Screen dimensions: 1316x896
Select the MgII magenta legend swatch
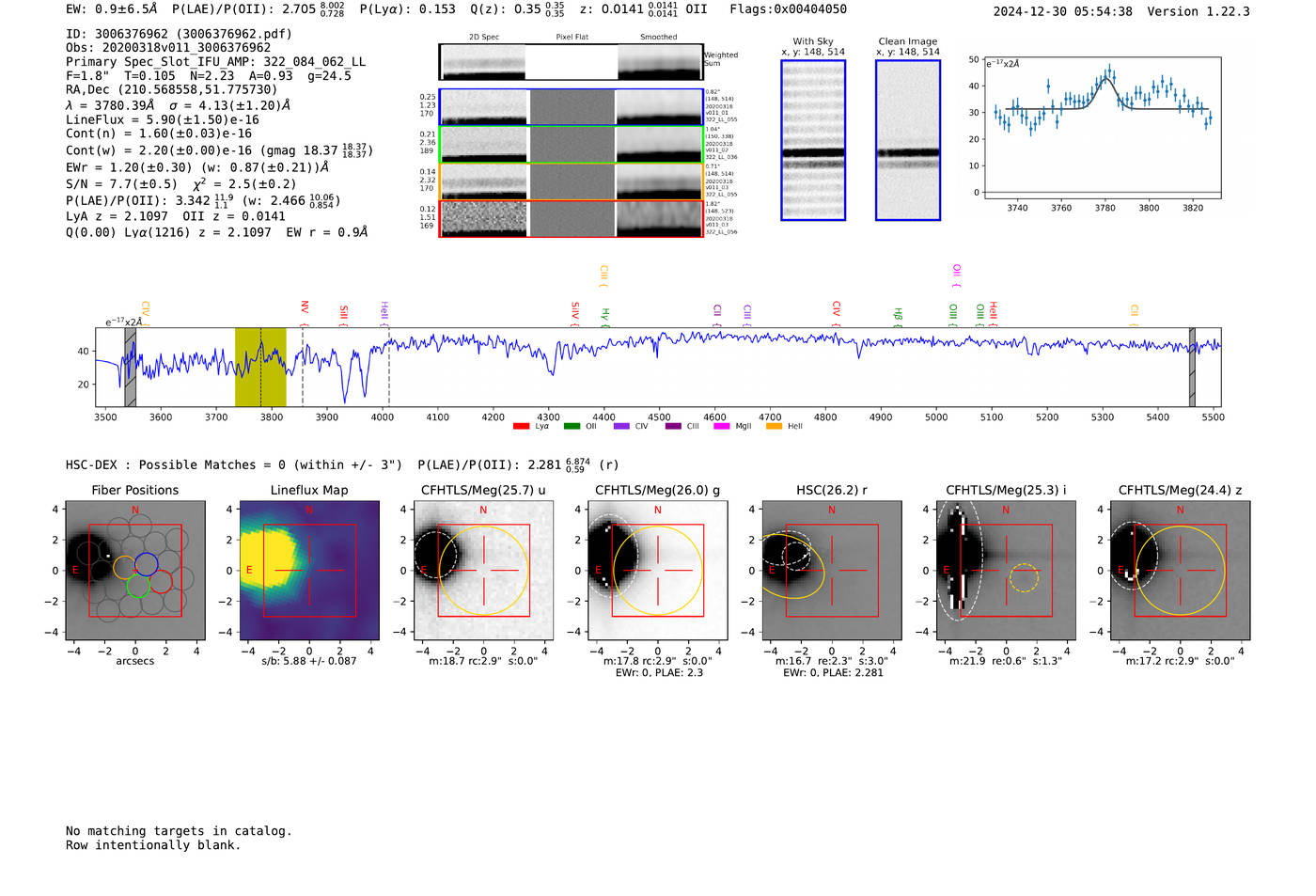click(722, 426)
